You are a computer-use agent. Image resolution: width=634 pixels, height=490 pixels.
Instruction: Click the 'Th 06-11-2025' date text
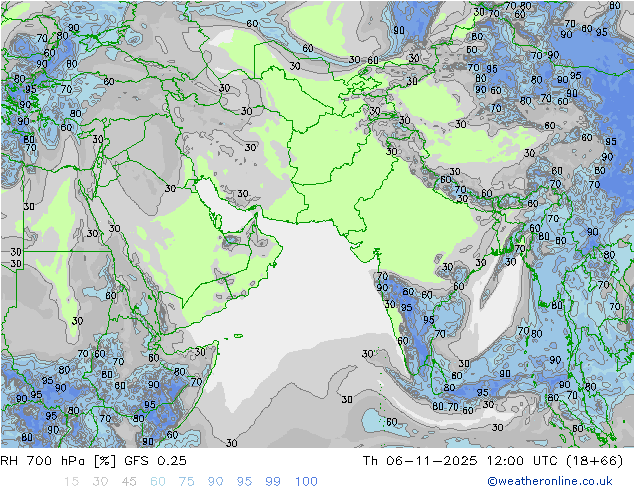[420, 461]
